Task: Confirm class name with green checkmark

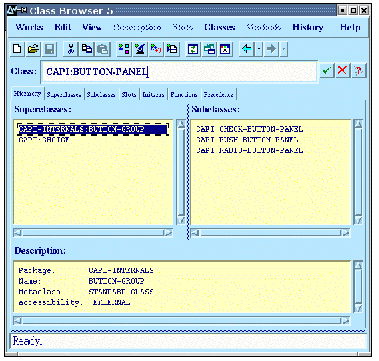Action: [327, 71]
